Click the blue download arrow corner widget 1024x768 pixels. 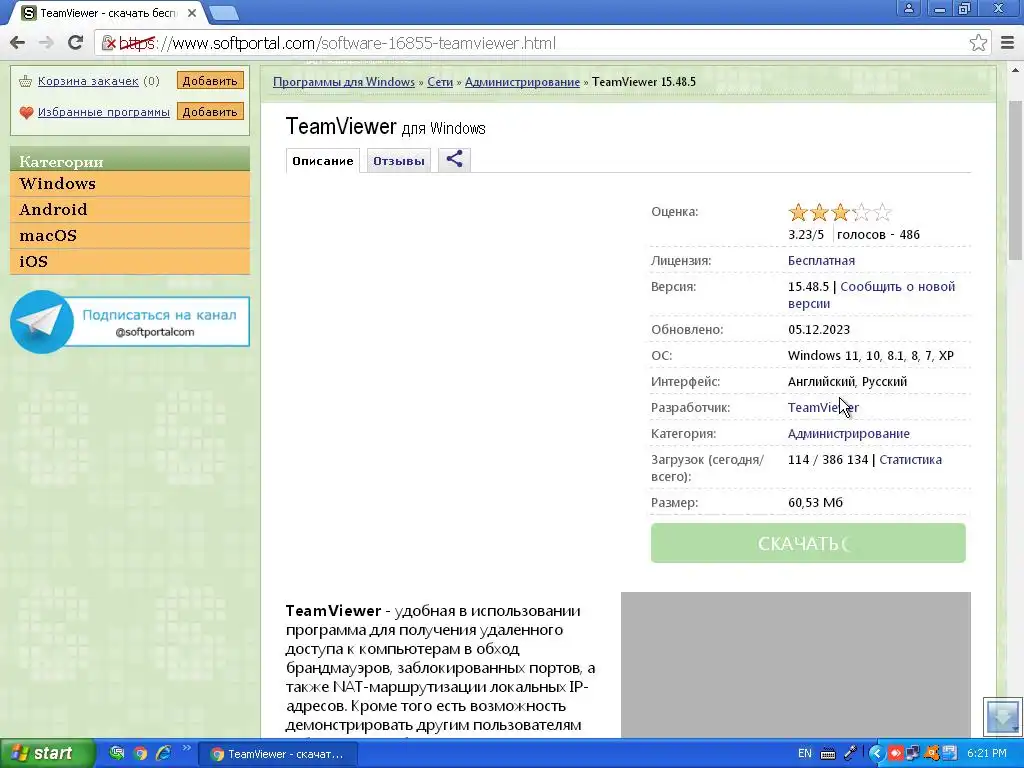point(1003,716)
